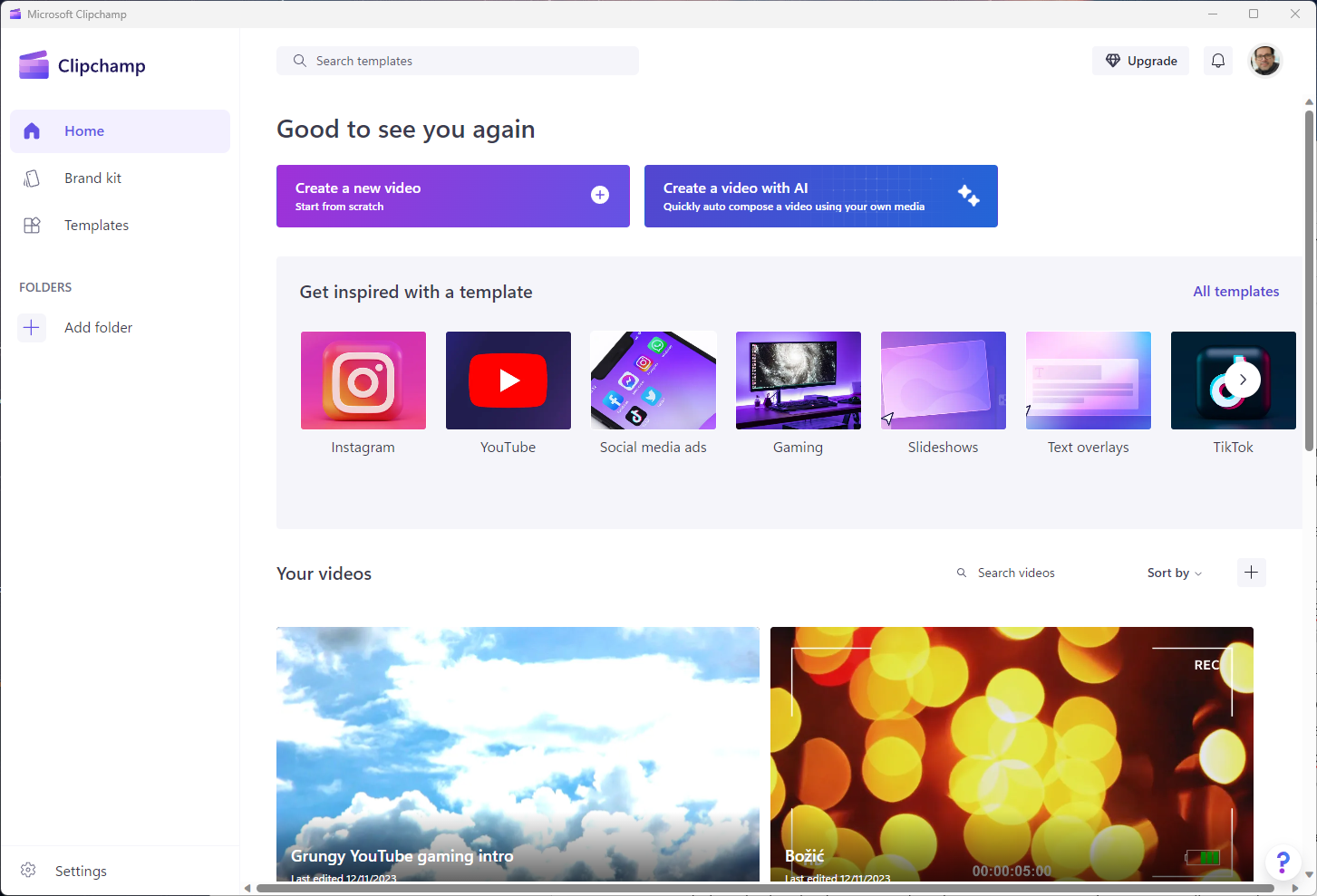Click the magnifier icon beside Search videos
Viewport: 1317px width, 896px height.
click(962, 573)
